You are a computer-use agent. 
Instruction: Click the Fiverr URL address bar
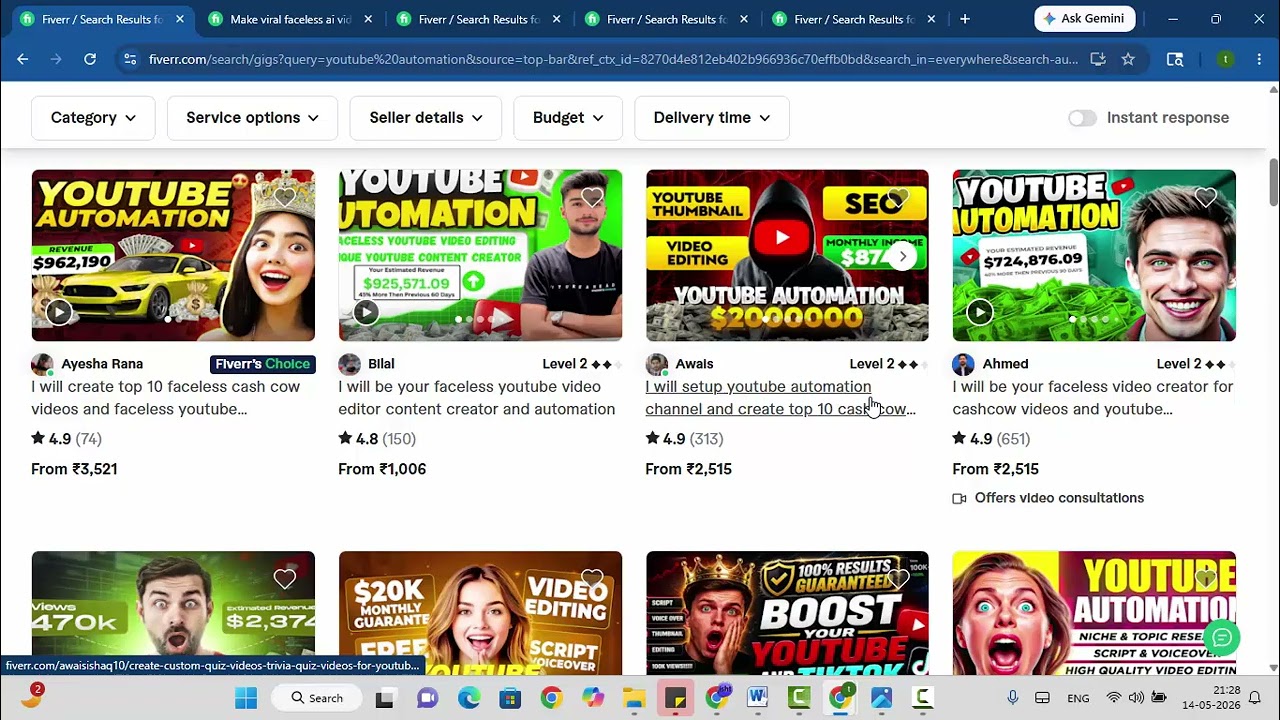pyautogui.click(x=612, y=59)
